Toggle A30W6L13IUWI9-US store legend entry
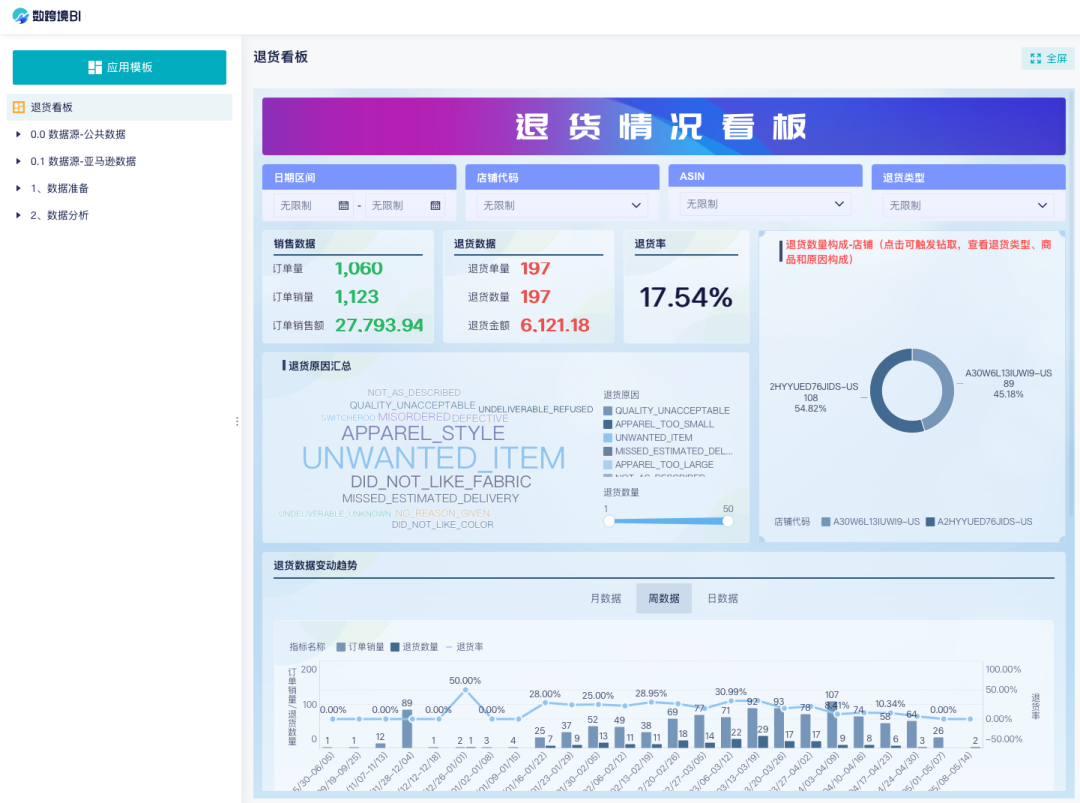The height and width of the screenshot is (803, 1080). pos(871,522)
